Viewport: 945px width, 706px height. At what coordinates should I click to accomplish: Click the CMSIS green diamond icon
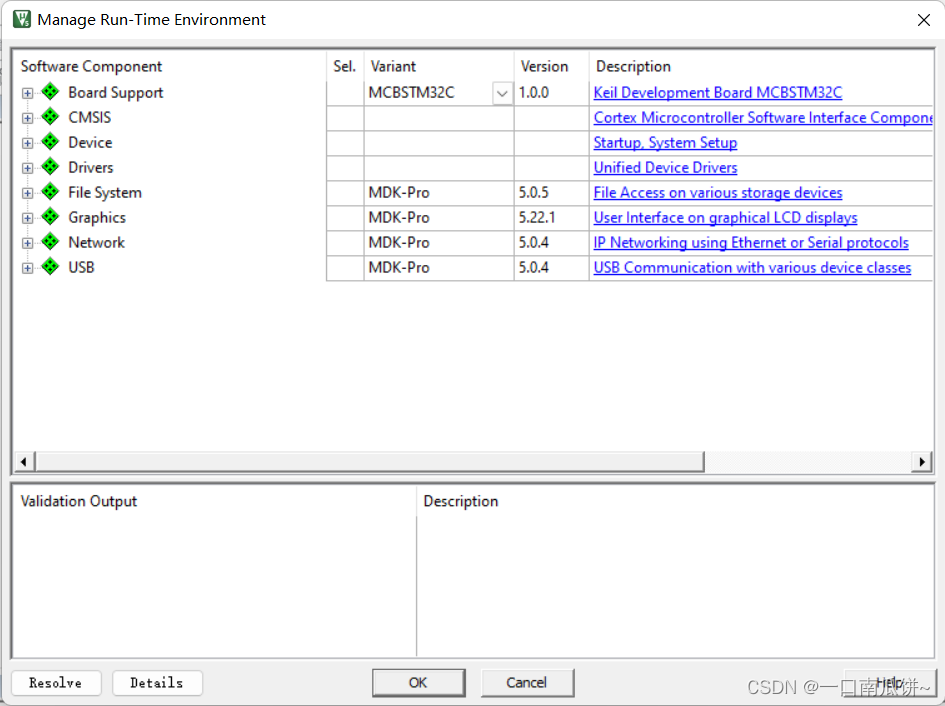coord(51,116)
